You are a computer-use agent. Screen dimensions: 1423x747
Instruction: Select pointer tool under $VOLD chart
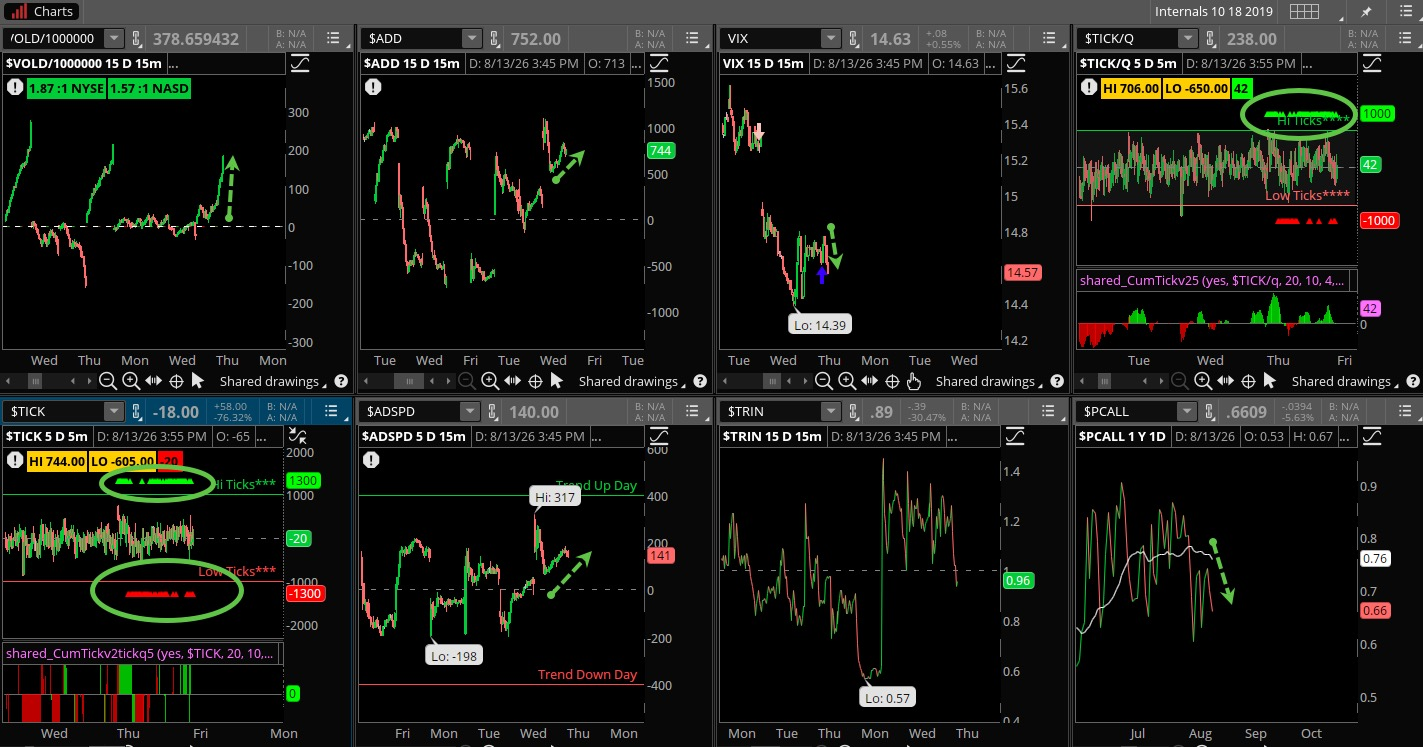pyautogui.click(x=198, y=381)
